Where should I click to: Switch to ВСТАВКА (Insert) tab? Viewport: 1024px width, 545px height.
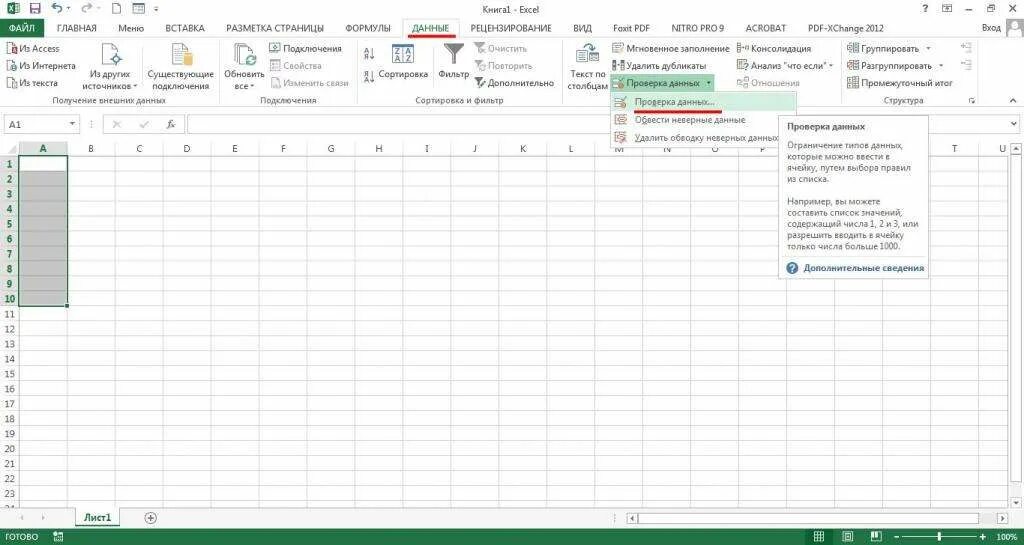tap(185, 28)
